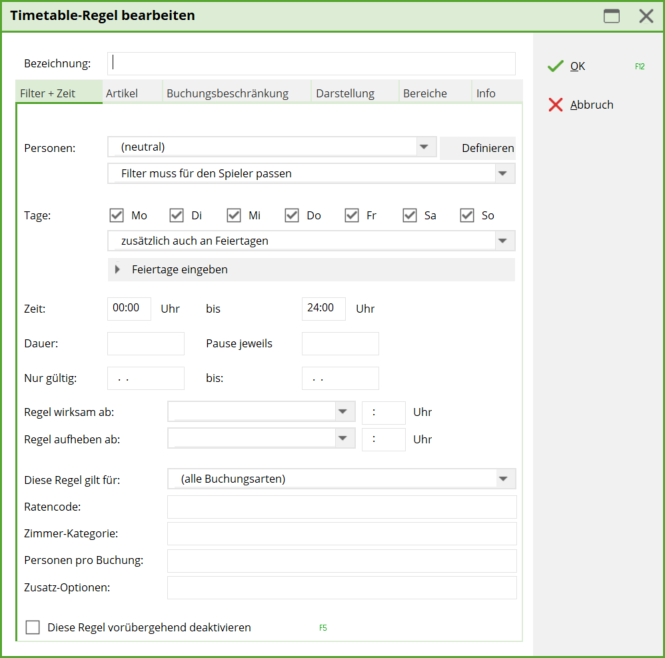Enable 'Diese Regel vorübergehend deaktivieren' checkbox
The width and height of the screenshot is (665, 658).
(x=33, y=627)
